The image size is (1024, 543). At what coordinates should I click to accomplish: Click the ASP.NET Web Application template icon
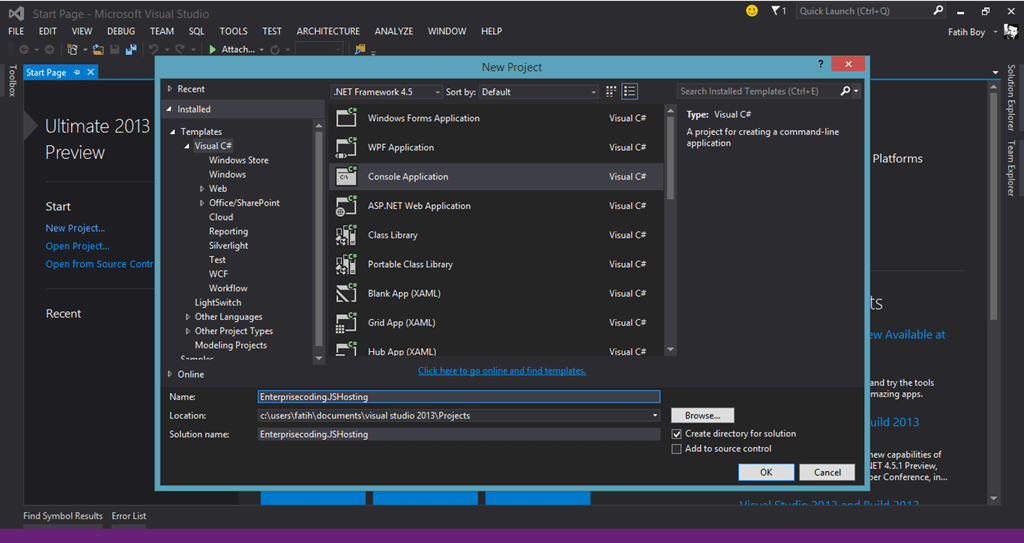coord(346,206)
